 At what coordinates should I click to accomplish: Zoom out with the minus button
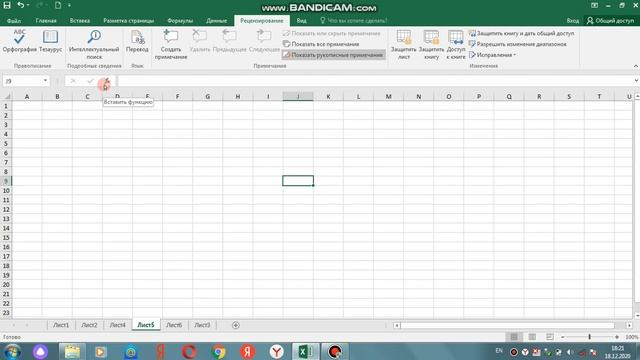(562, 337)
